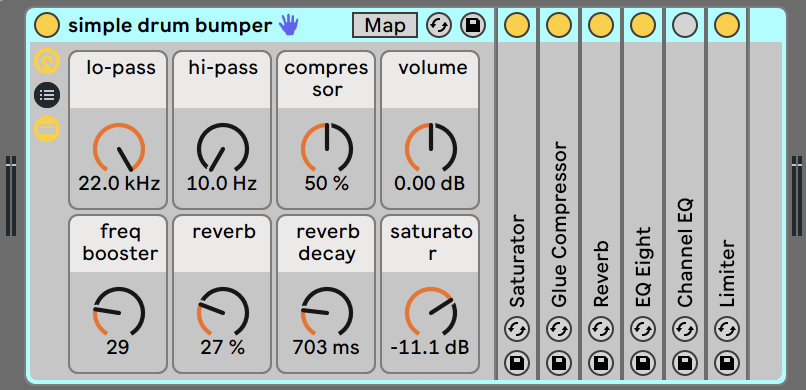Viewport: 806px width, 390px height.
Task: Toggle the macro controls view icon
Action: tap(47, 62)
